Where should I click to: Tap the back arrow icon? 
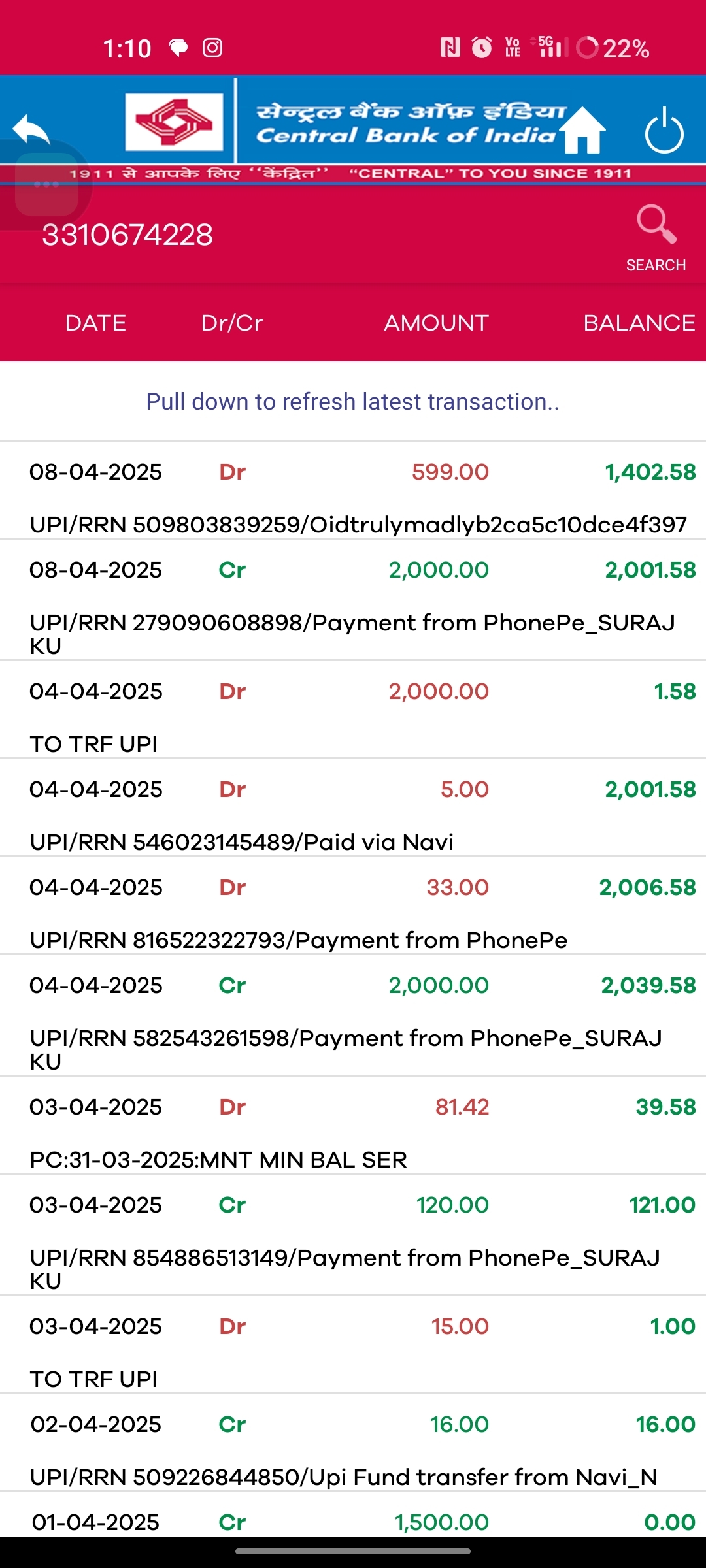pyautogui.click(x=31, y=129)
